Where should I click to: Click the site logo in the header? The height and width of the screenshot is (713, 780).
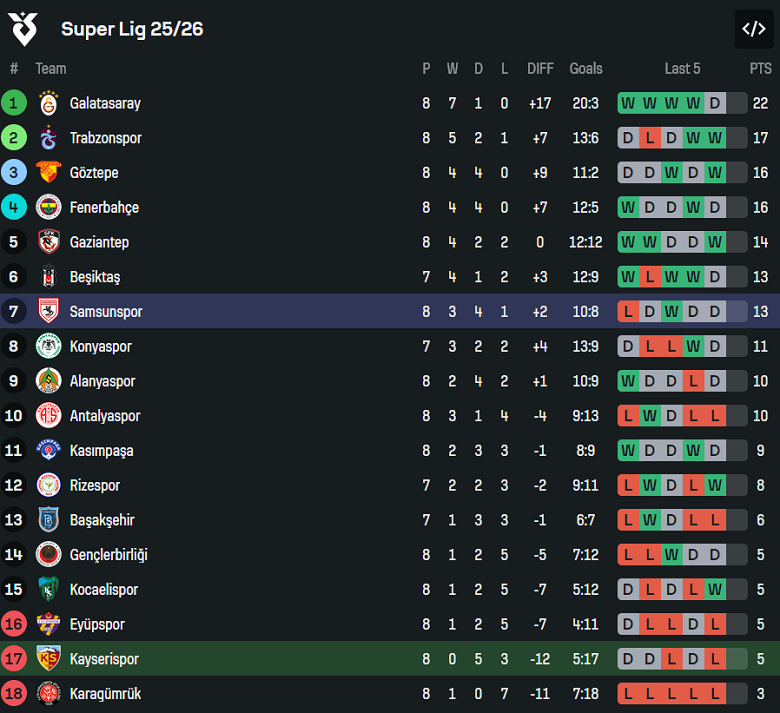[x=23, y=29]
